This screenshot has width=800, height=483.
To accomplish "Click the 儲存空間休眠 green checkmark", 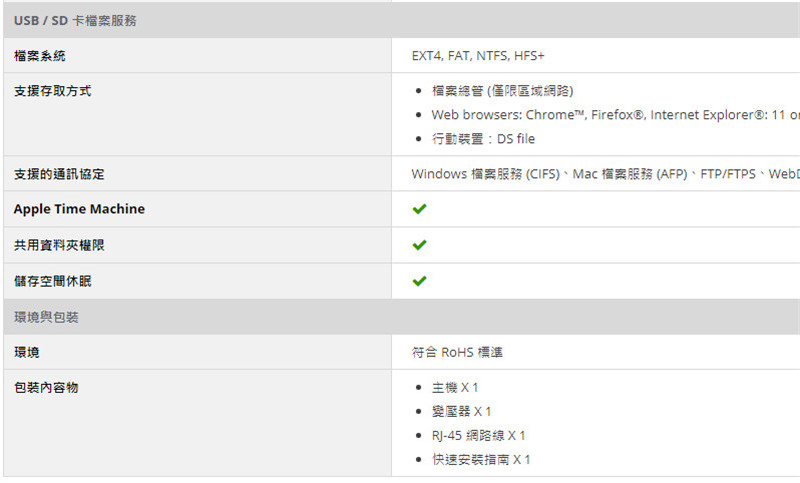I will (419, 281).
